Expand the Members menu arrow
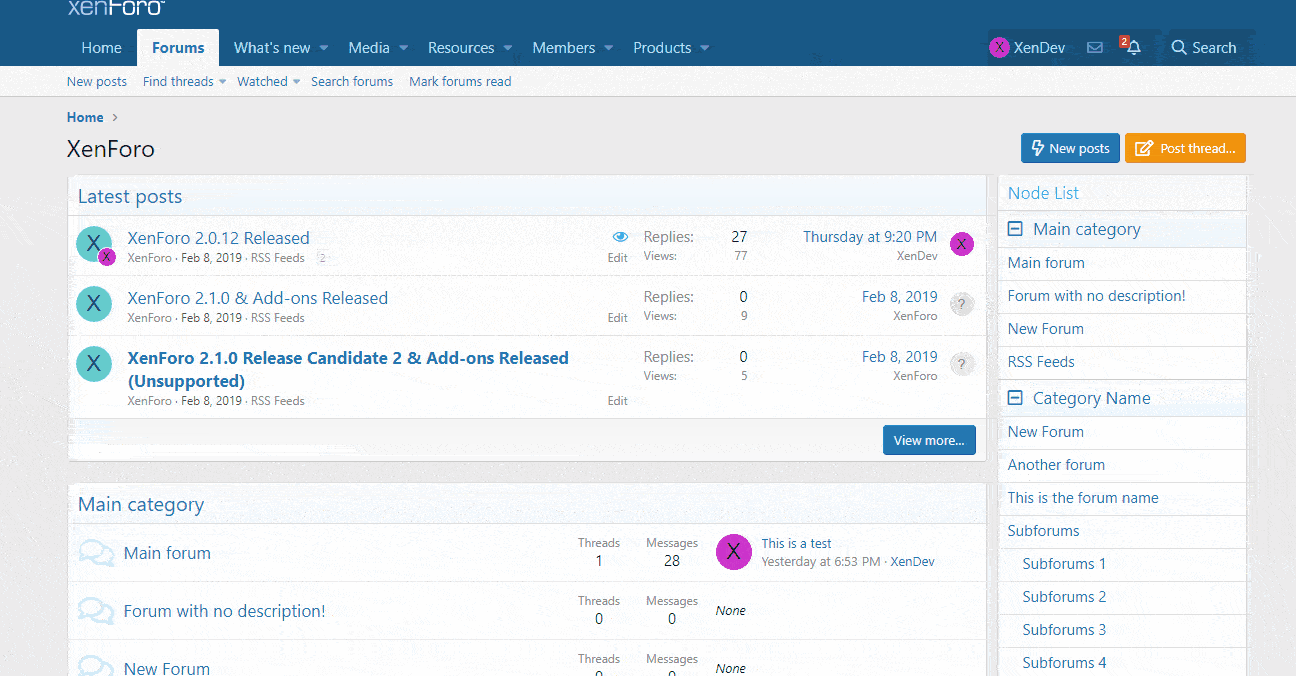1296x676 pixels. 609,48
